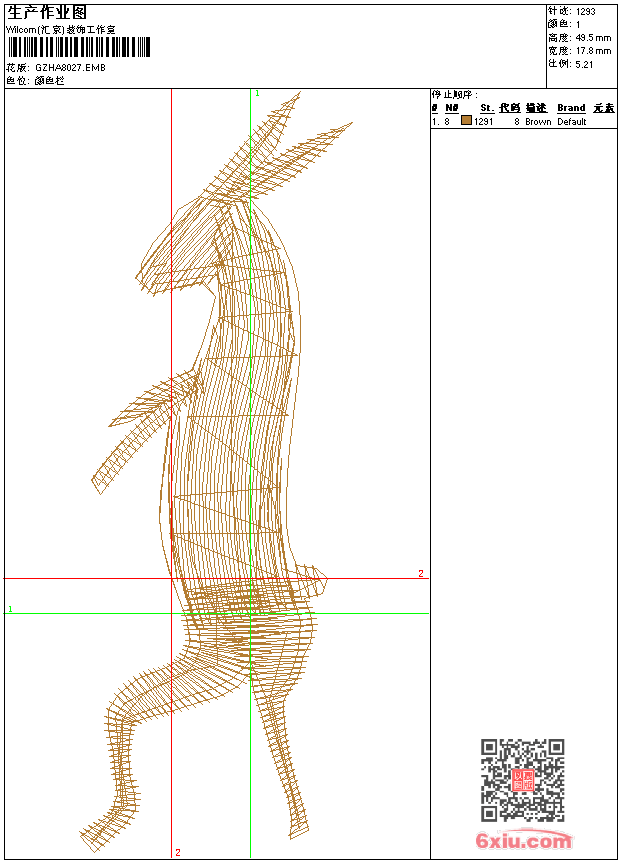The height and width of the screenshot is (860, 620).
Task: Click the N# column header
Action: [x=451, y=108]
